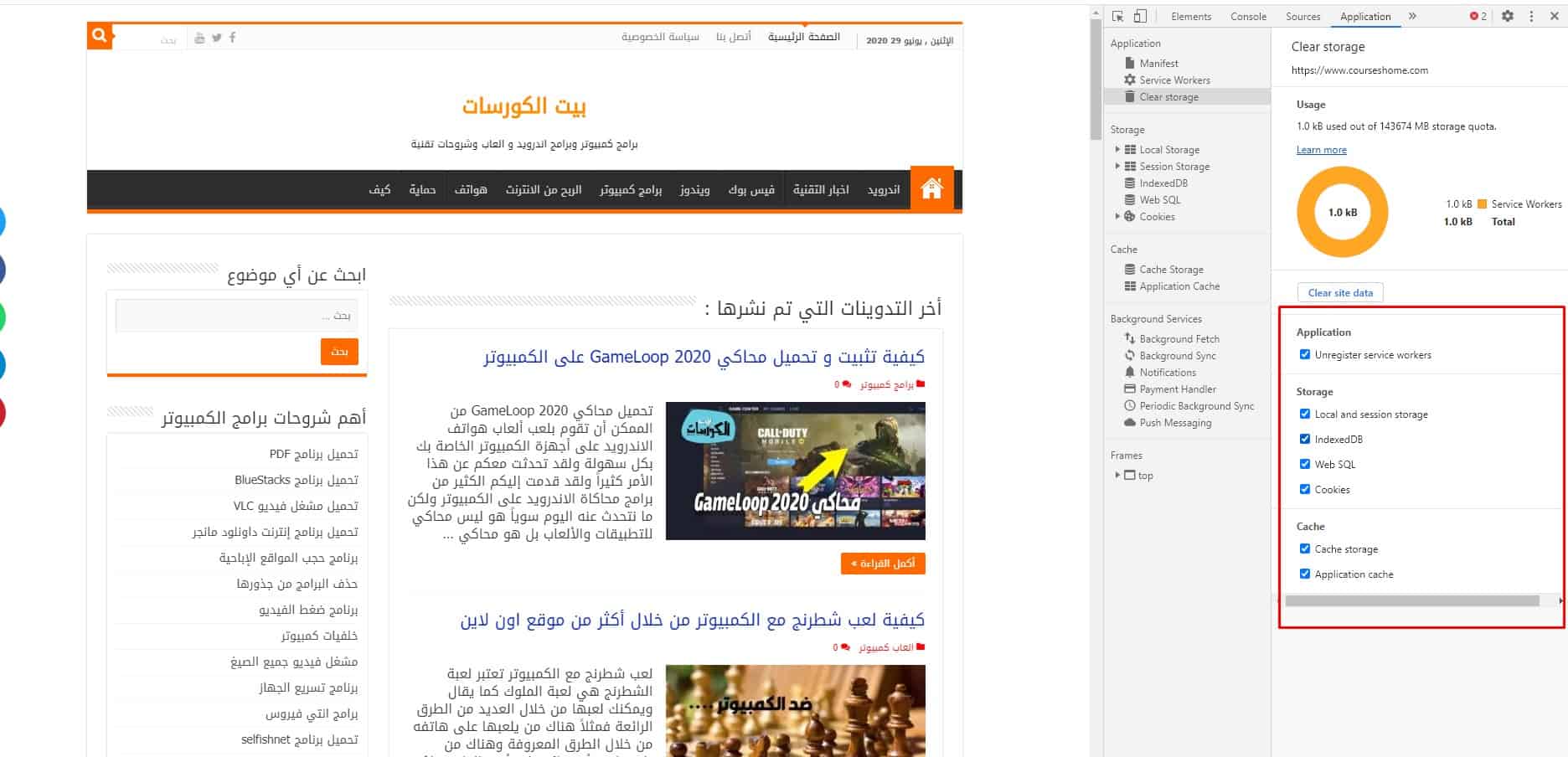The height and width of the screenshot is (757, 1568).
Task: Open the Twitter social icon in header
Action: pyautogui.click(x=216, y=38)
